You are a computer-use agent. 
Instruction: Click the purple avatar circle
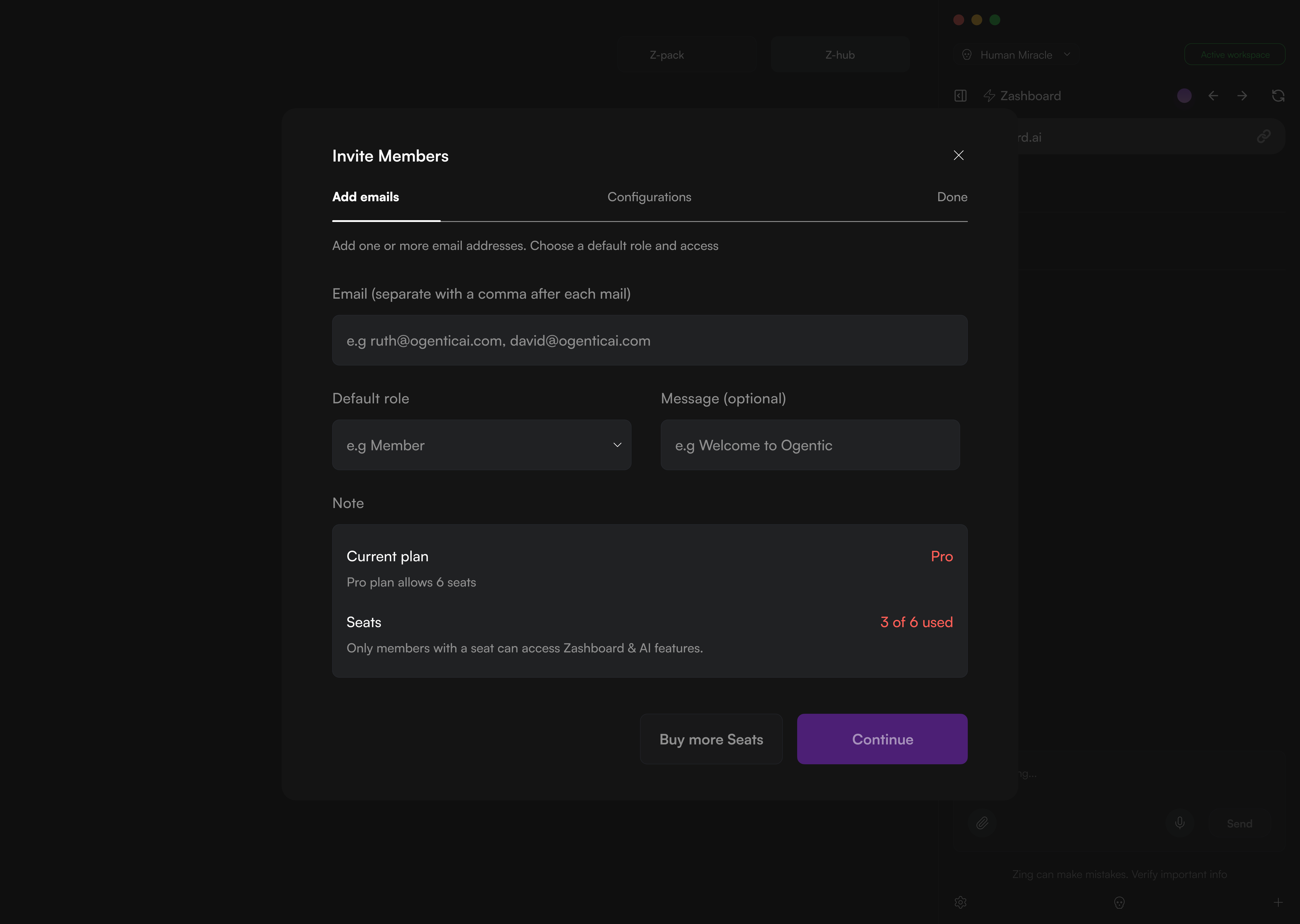tap(1184, 96)
